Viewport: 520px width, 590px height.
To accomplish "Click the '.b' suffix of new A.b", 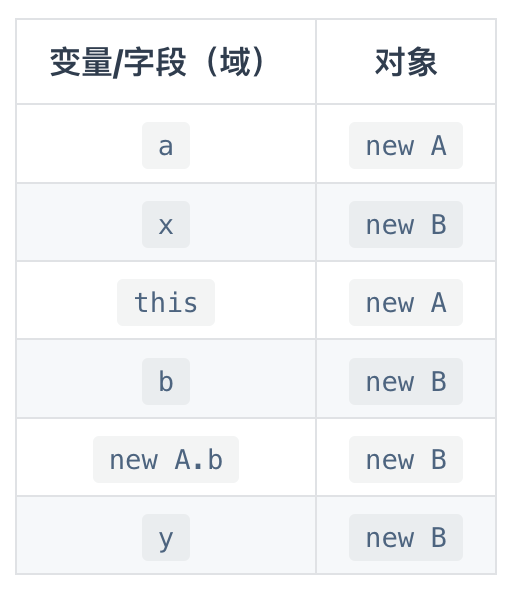I will click(x=208, y=459).
